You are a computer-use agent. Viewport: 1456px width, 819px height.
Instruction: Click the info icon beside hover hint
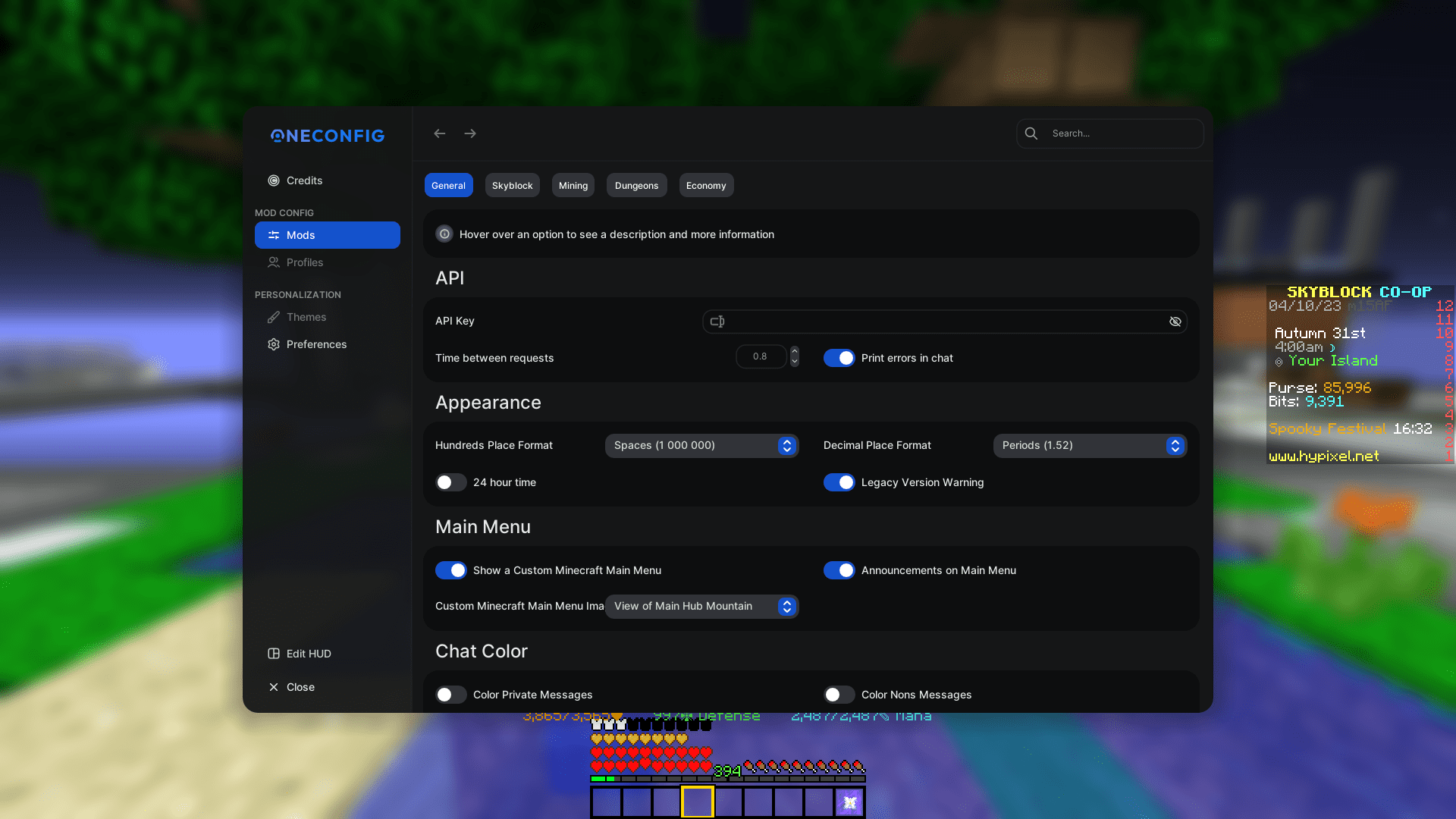coord(444,234)
